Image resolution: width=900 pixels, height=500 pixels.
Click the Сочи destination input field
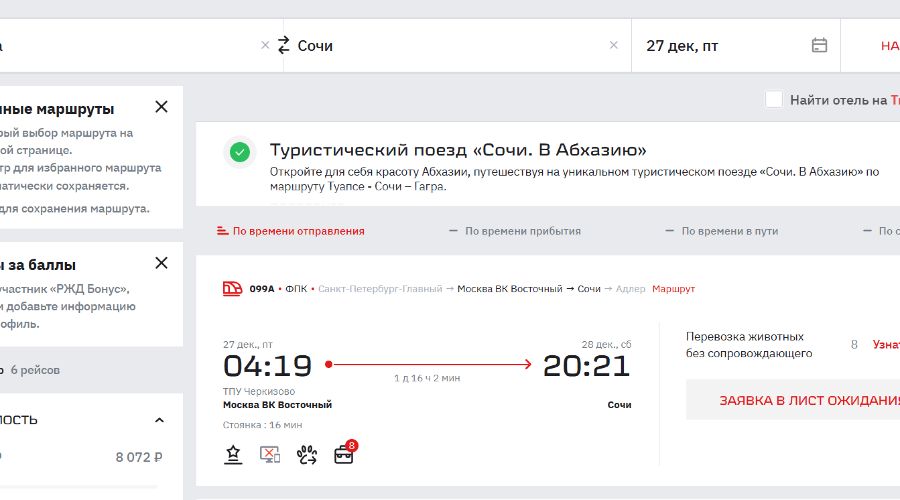pos(450,45)
